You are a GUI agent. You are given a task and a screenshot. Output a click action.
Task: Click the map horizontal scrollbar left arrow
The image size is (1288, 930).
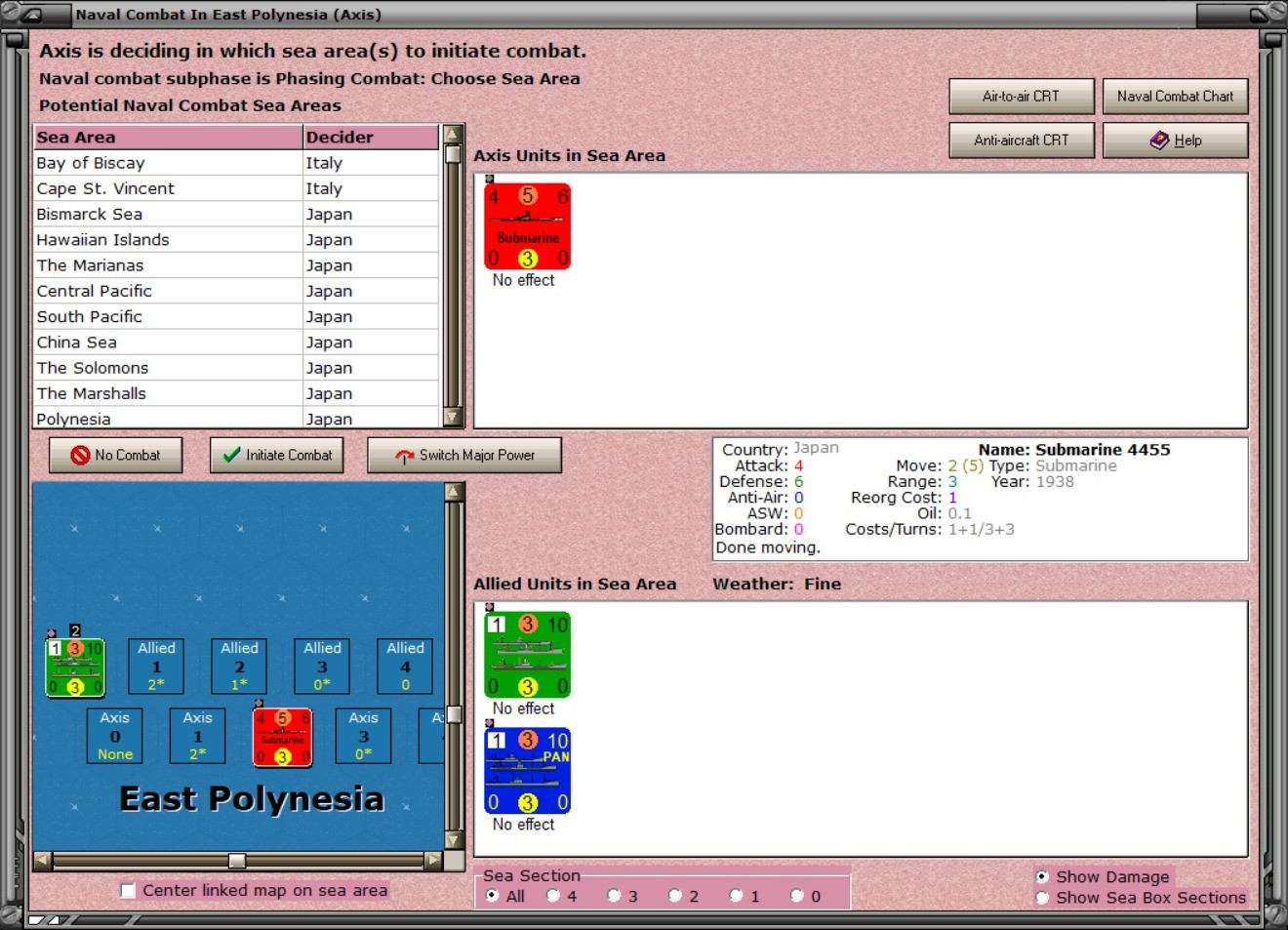[42, 861]
